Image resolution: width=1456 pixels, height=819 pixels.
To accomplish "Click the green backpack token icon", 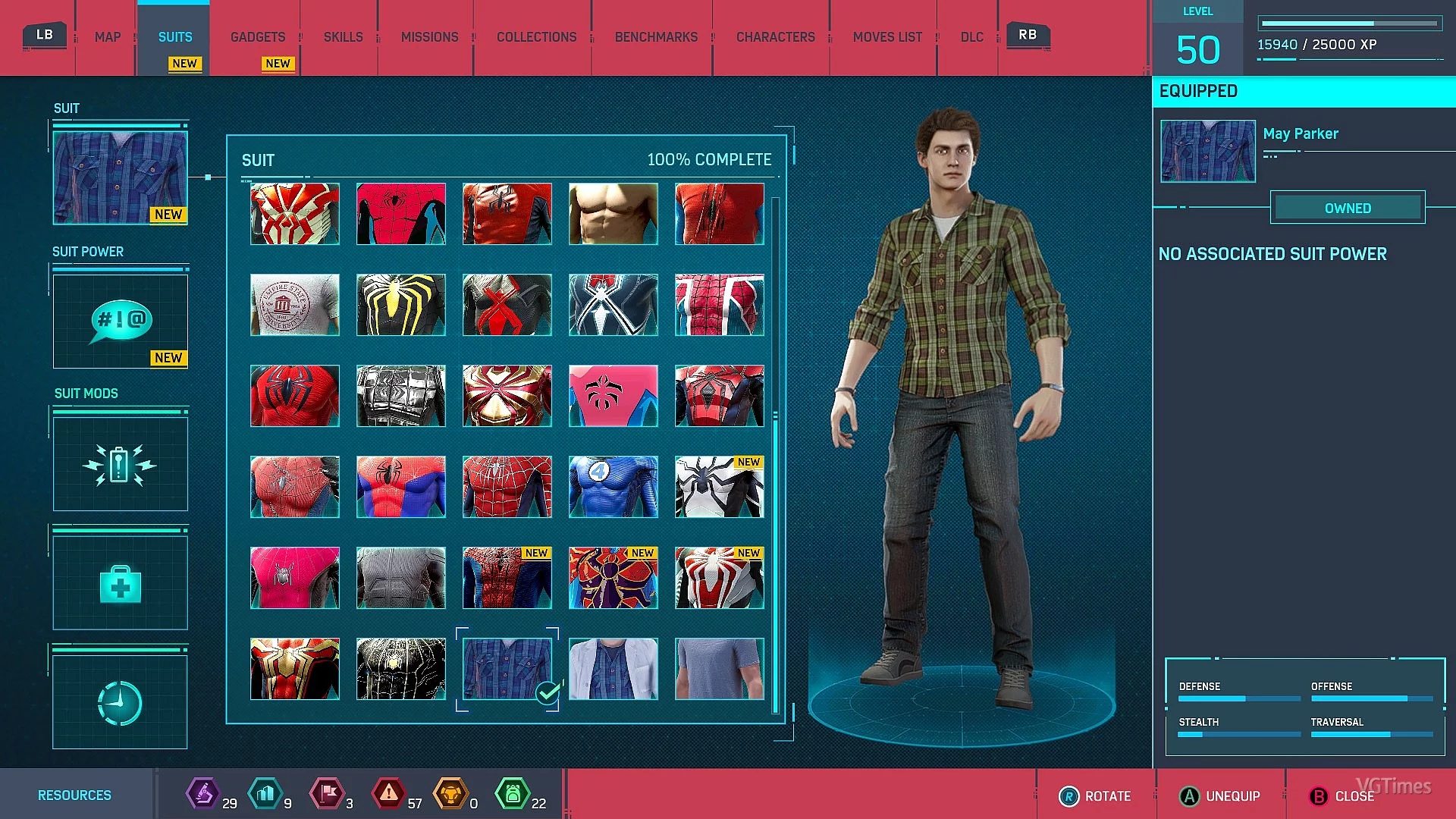I will [513, 794].
